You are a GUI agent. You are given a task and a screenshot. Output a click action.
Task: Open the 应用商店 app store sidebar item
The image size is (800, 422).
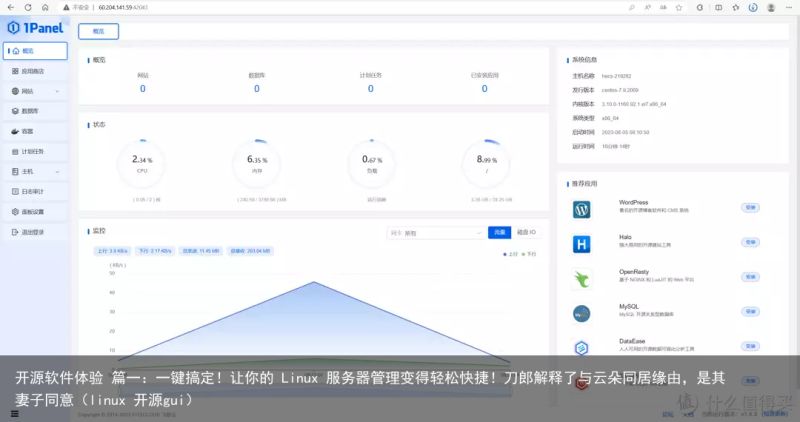click(35, 71)
